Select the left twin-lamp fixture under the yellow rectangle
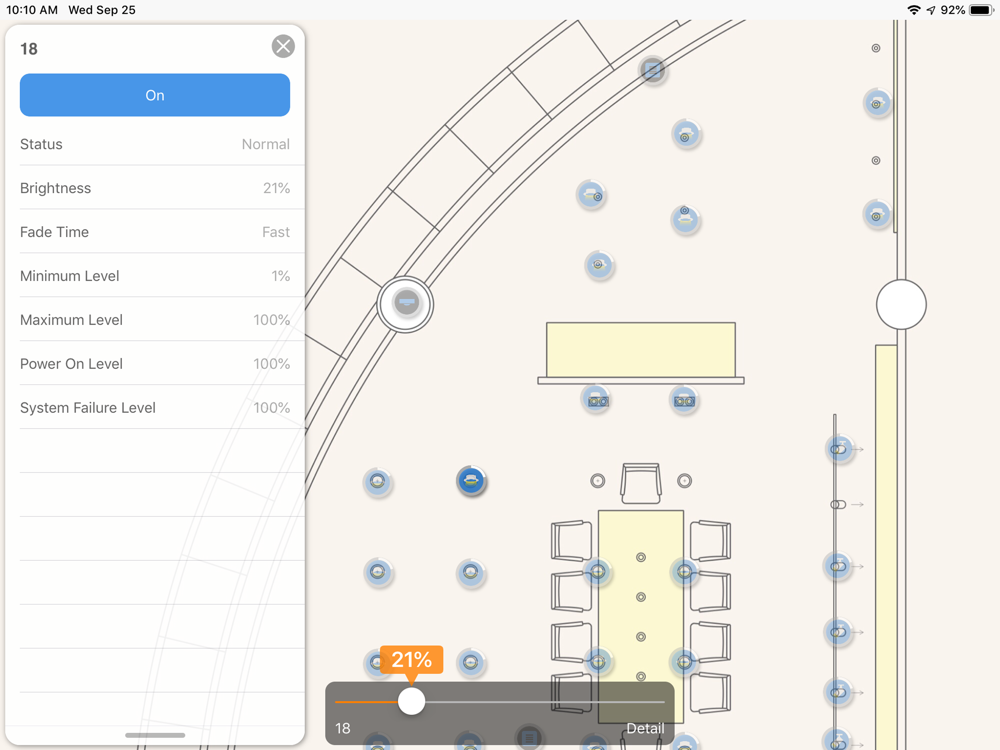 tap(597, 400)
